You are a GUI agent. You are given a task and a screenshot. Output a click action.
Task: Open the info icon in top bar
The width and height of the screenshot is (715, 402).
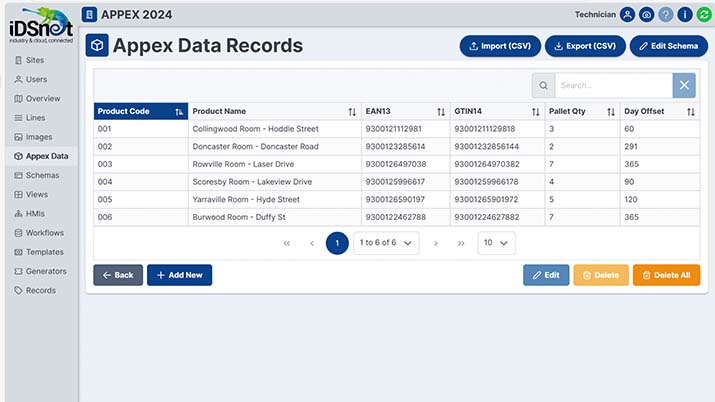pyautogui.click(x=685, y=15)
